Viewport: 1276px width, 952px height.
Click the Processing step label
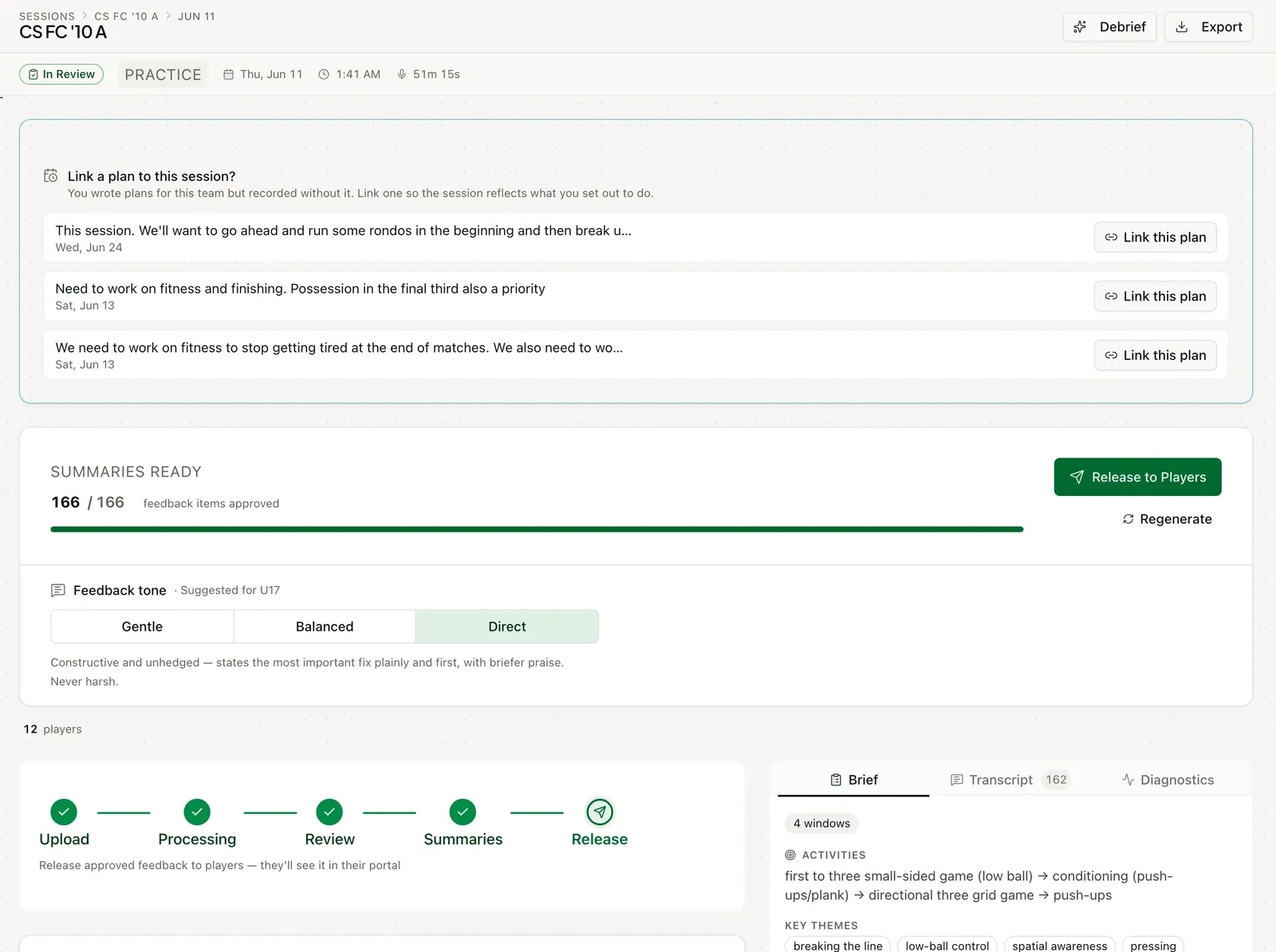point(197,840)
